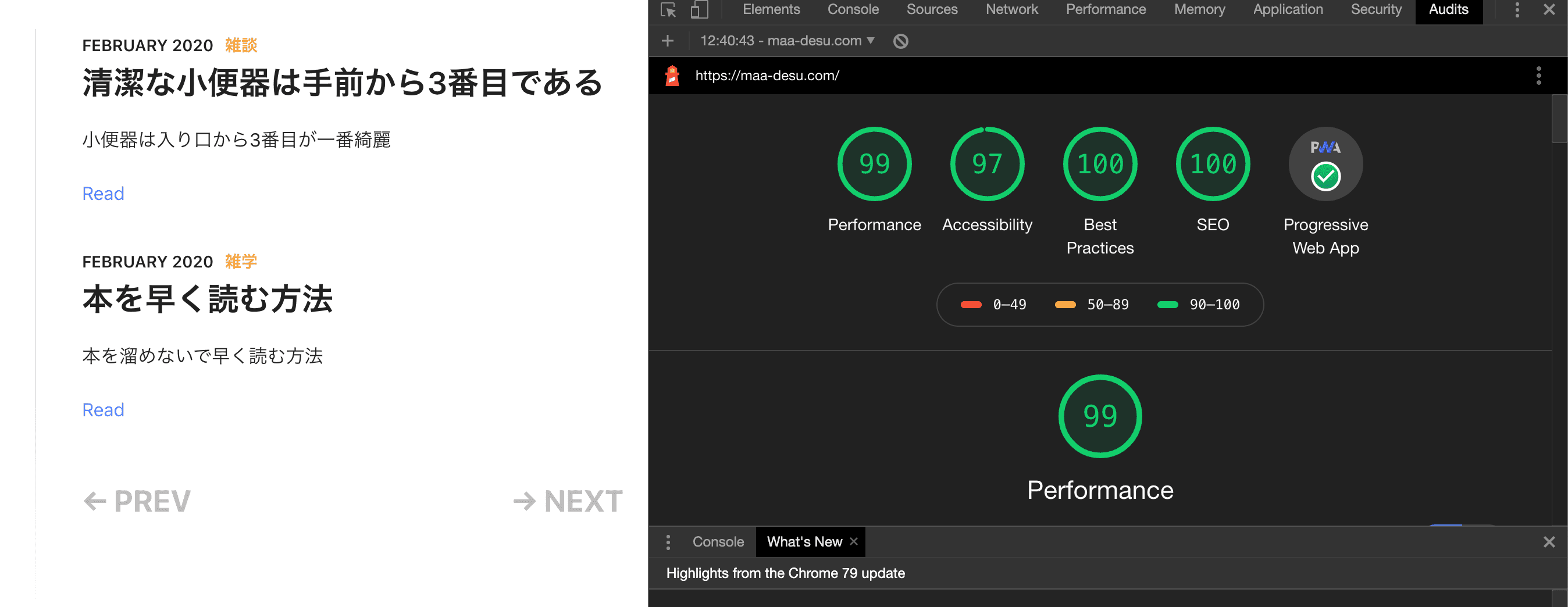Open the Console drawer tab
This screenshot has width=1568, height=607.
pyautogui.click(x=718, y=542)
